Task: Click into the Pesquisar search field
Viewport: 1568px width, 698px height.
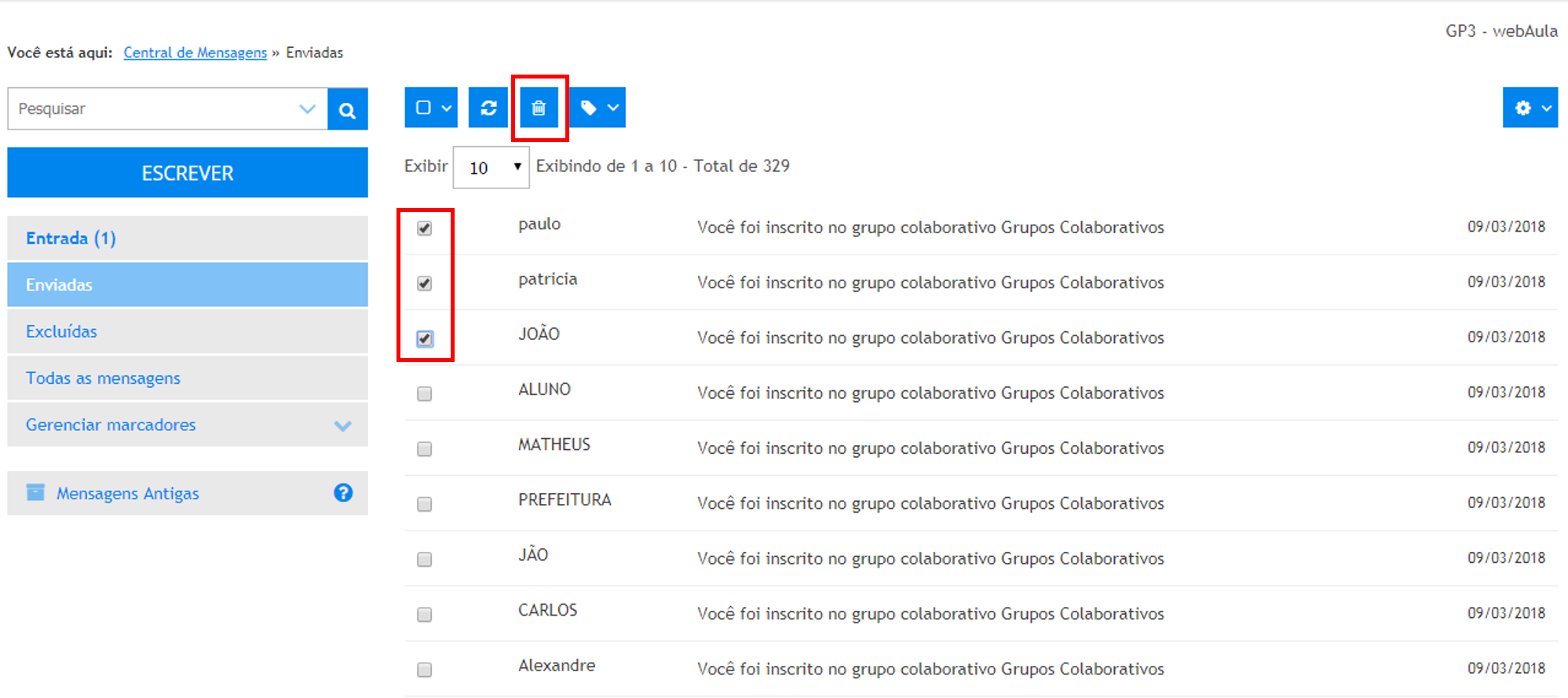Action: pyautogui.click(x=153, y=109)
